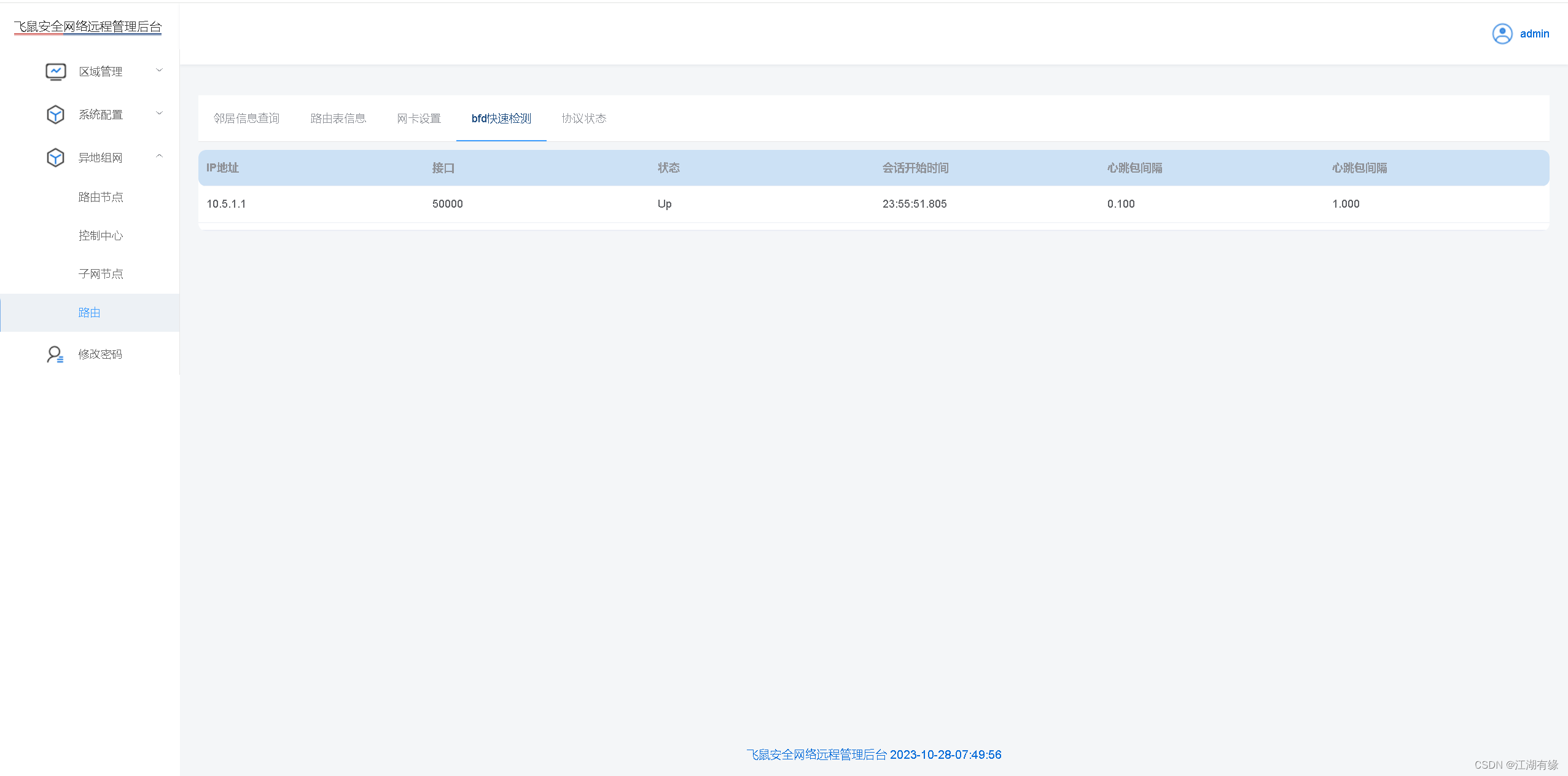This screenshot has width=1568, height=776.
Task: Click the admin username link
Action: click(1534, 34)
